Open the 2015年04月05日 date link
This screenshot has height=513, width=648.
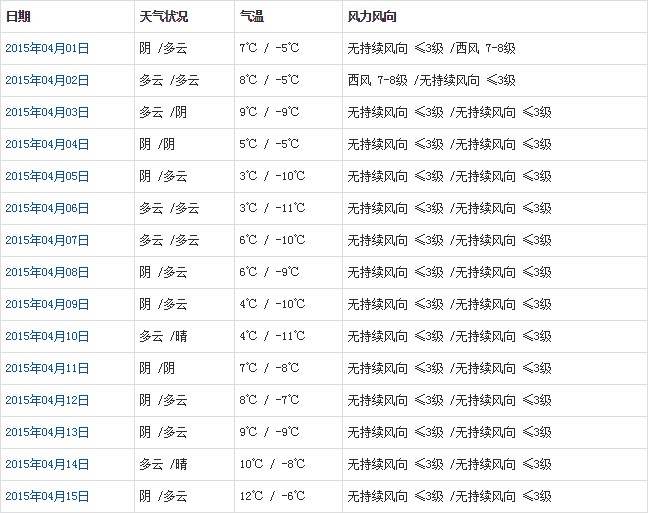pos(47,176)
